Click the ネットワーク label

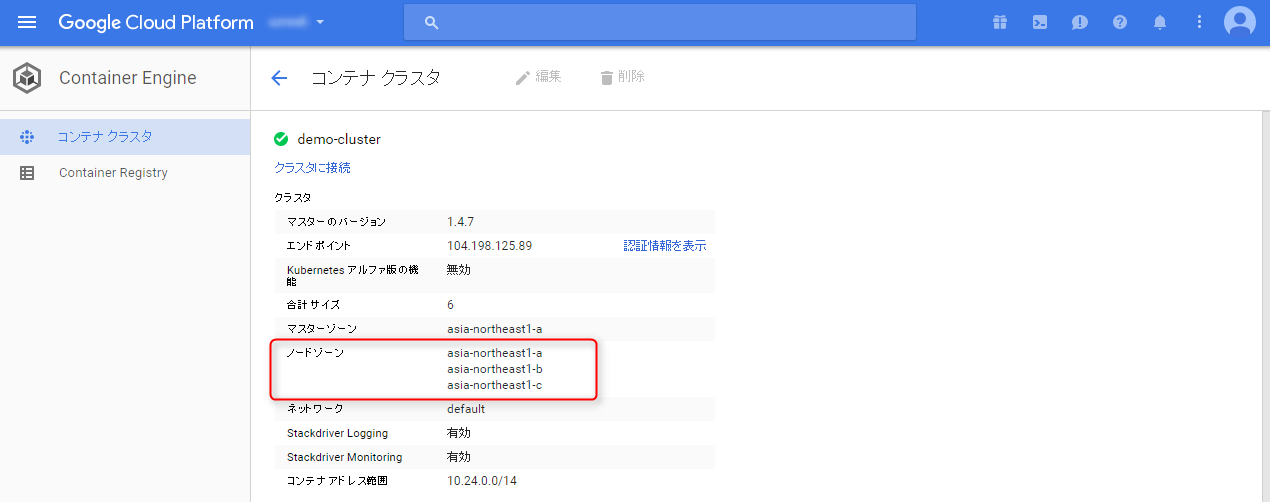[x=315, y=409]
